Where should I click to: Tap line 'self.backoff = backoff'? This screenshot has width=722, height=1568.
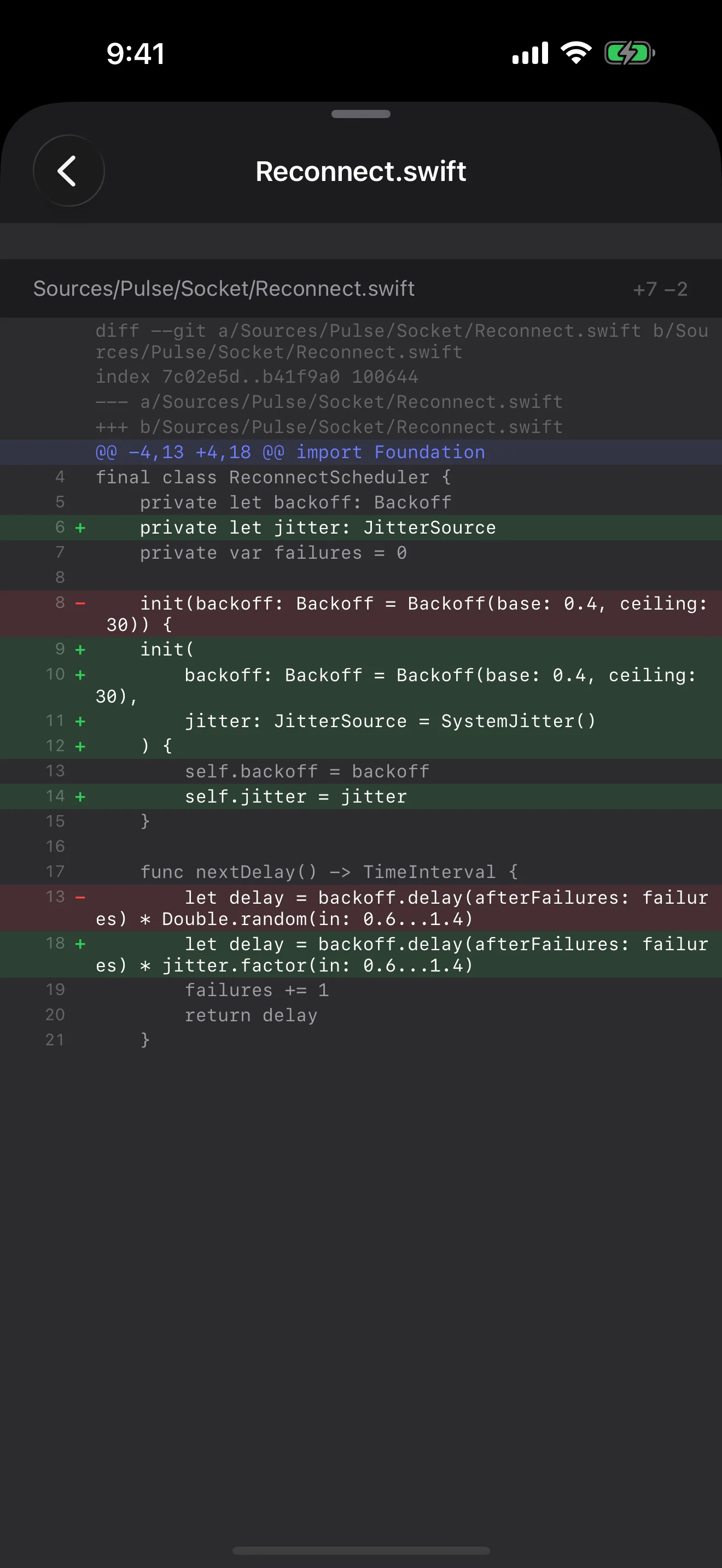pos(361,771)
